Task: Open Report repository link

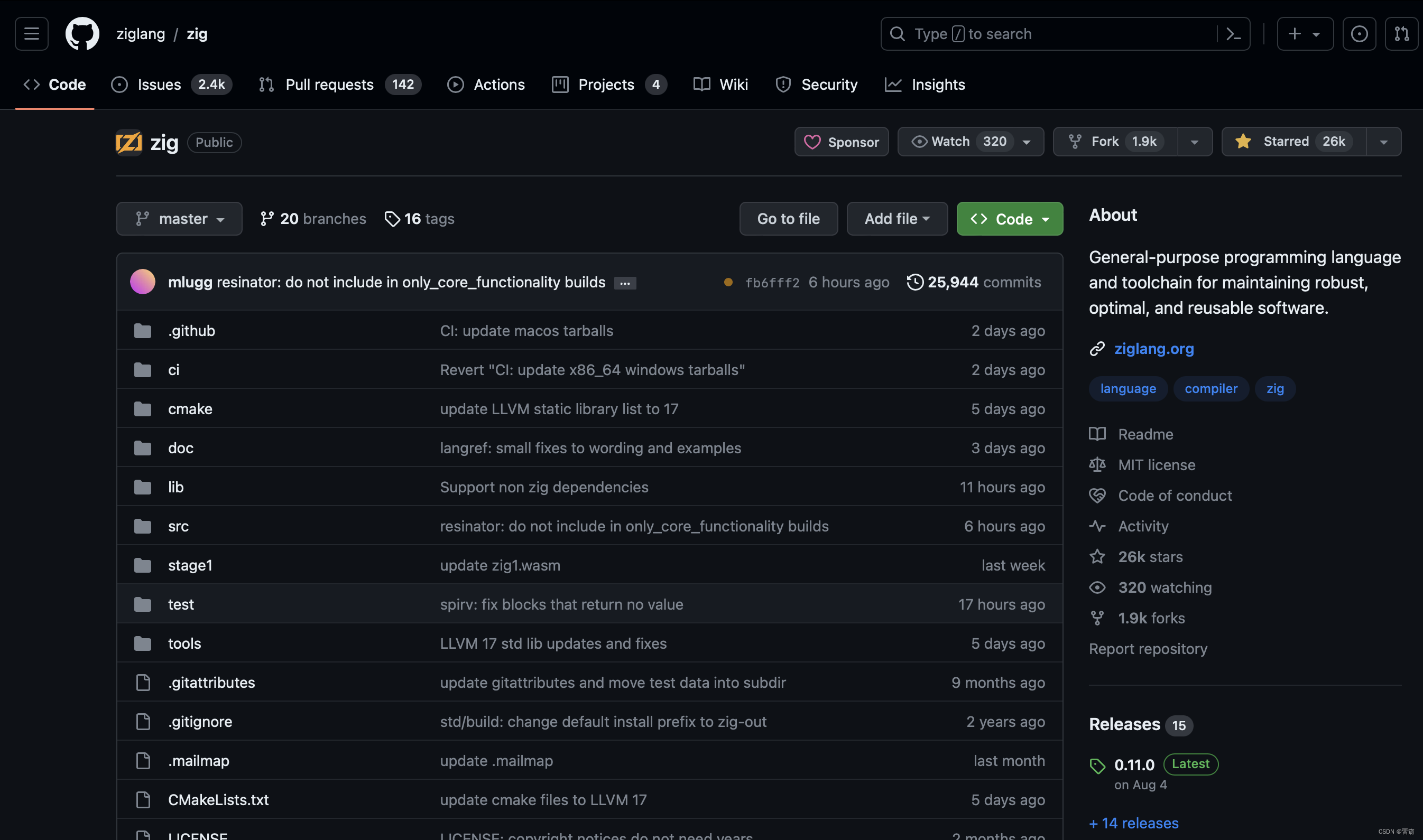Action: (x=1148, y=649)
